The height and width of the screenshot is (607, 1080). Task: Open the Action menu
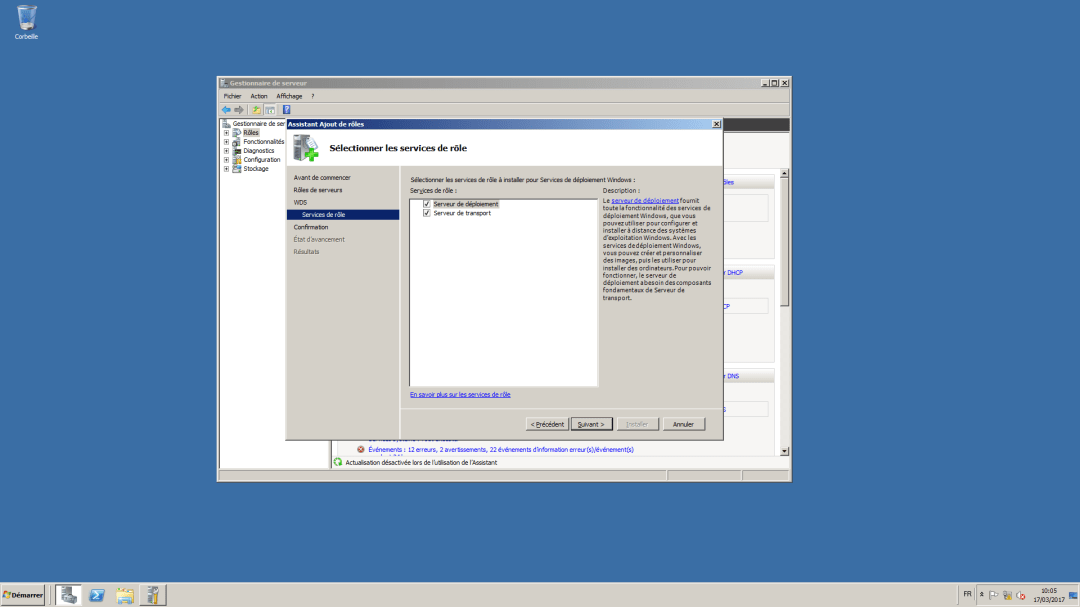click(x=259, y=96)
